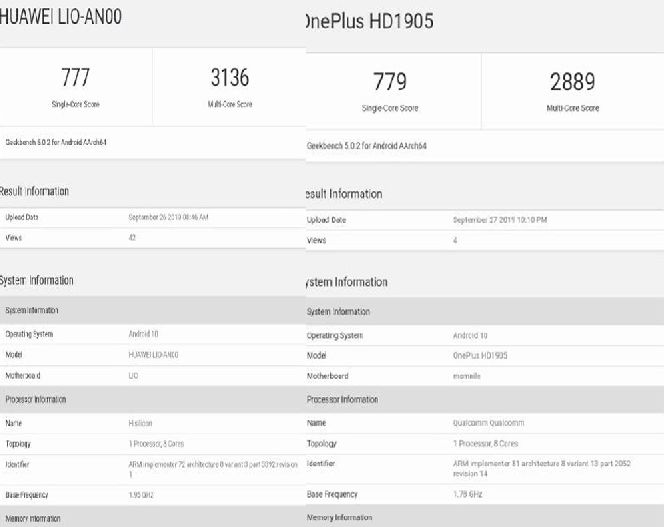Click Geekbench 5.0.2 text in Huawei panel
The height and width of the screenshot is (527, 664).
[55, 142]
